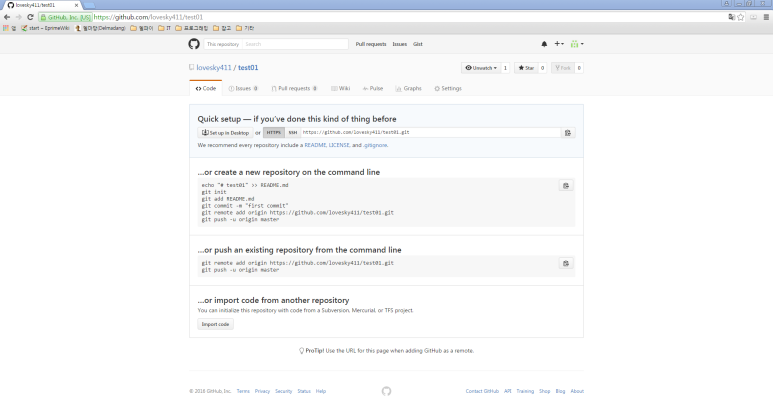
Task: Click the browser back arrow
Action: click(7, 17)
